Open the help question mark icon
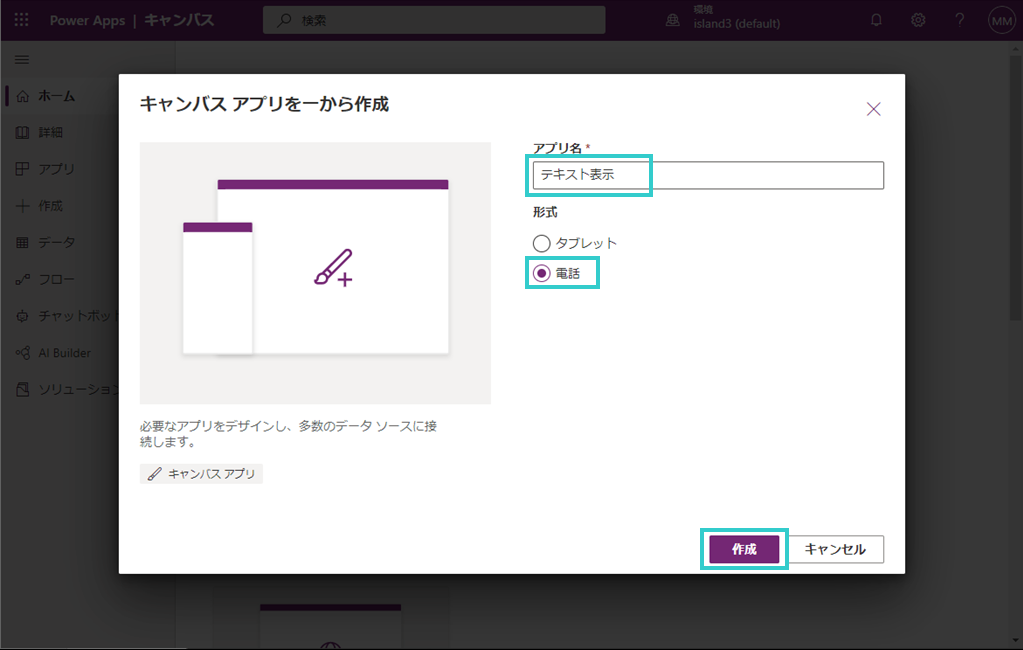This screenshot has width=1023, height=650. [960, 20]
